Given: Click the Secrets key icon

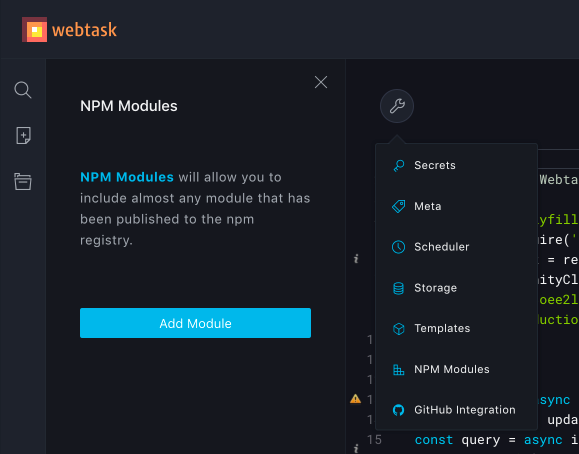Looking at the screenshot, I should point(398,165).
